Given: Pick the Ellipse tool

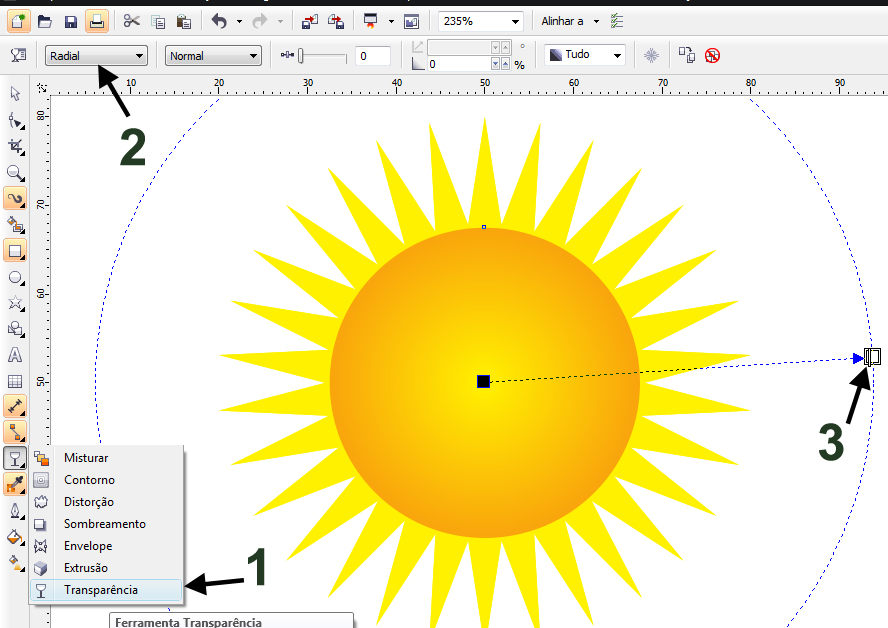Looking at the screenshot, I should tap(15, 277).
